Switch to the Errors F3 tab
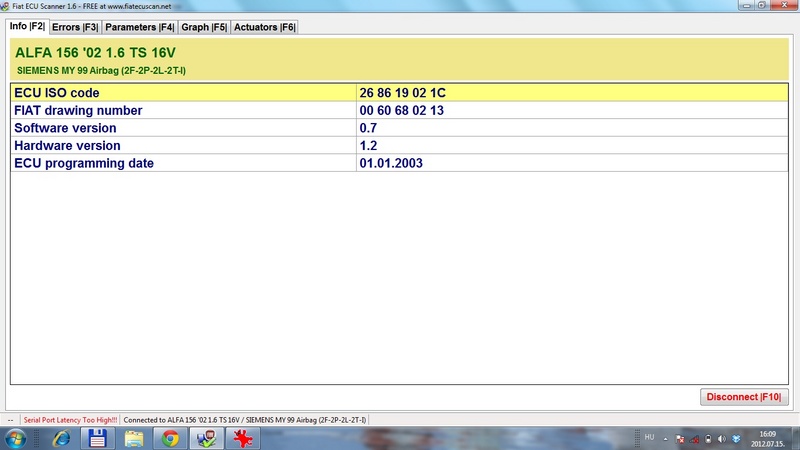Image resolution: width=800 pixels, height=450 pixels. tap(75, 27)
